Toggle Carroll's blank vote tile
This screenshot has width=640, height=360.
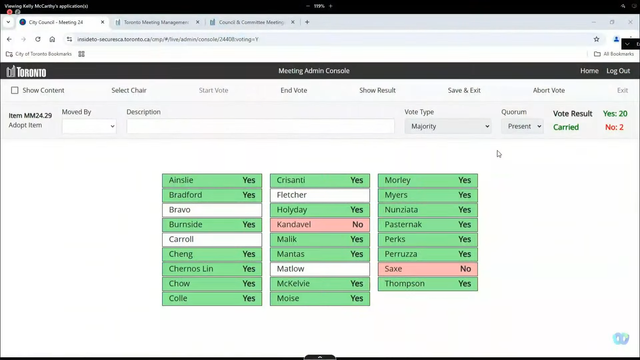[212, 239]
